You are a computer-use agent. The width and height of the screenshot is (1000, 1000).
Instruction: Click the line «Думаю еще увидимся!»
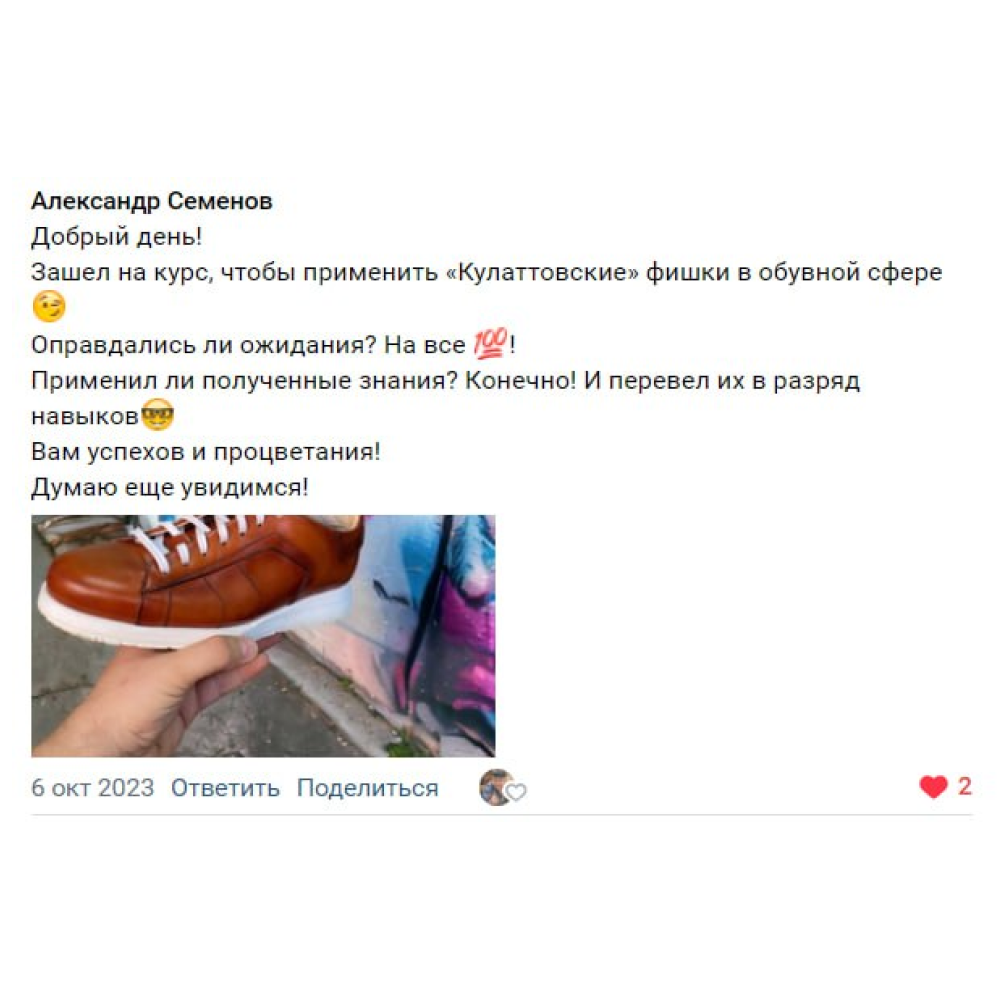click(170, 487)
